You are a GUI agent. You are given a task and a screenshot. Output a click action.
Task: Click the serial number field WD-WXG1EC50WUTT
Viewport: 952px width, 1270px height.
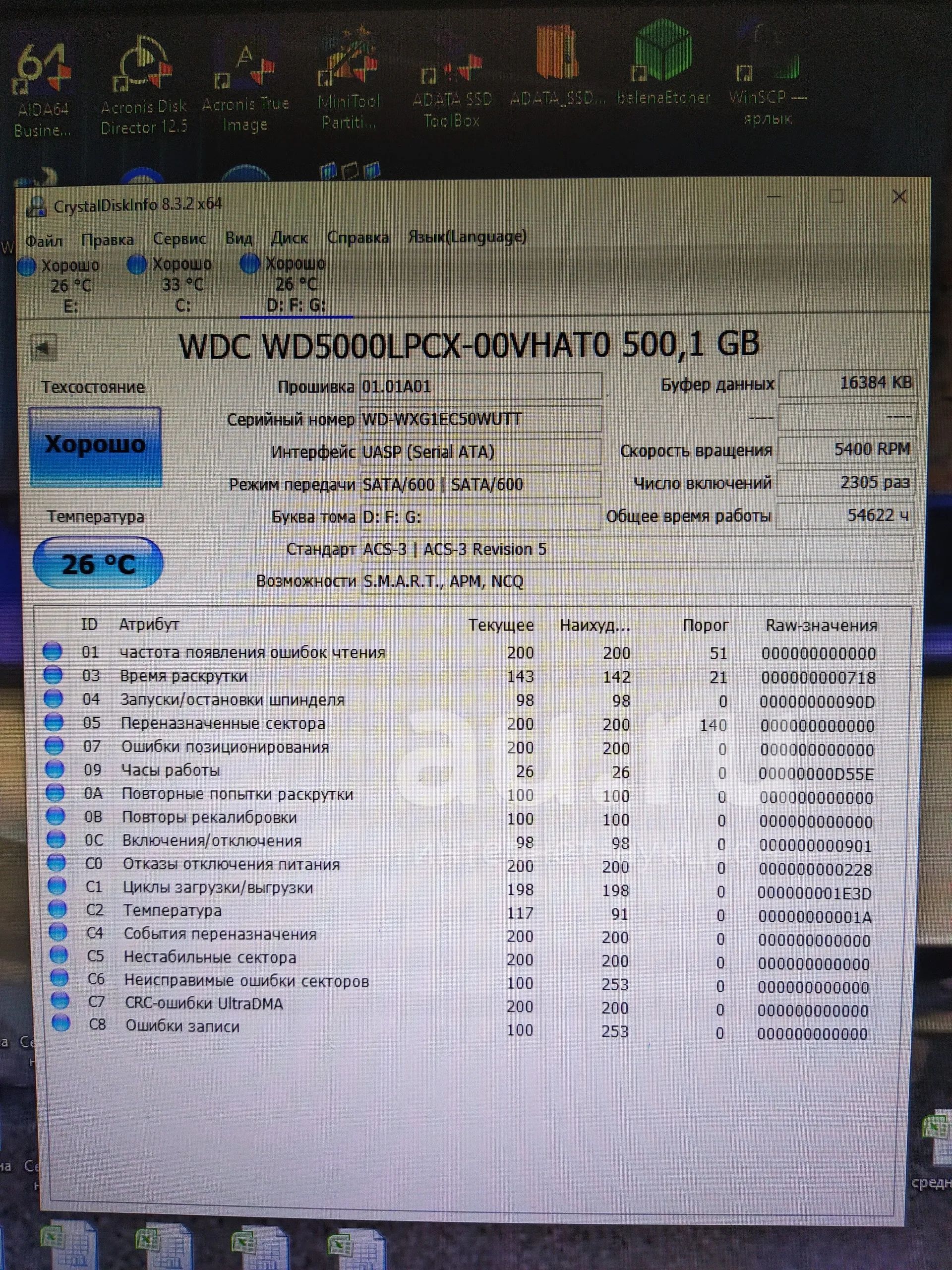point(480,419)
